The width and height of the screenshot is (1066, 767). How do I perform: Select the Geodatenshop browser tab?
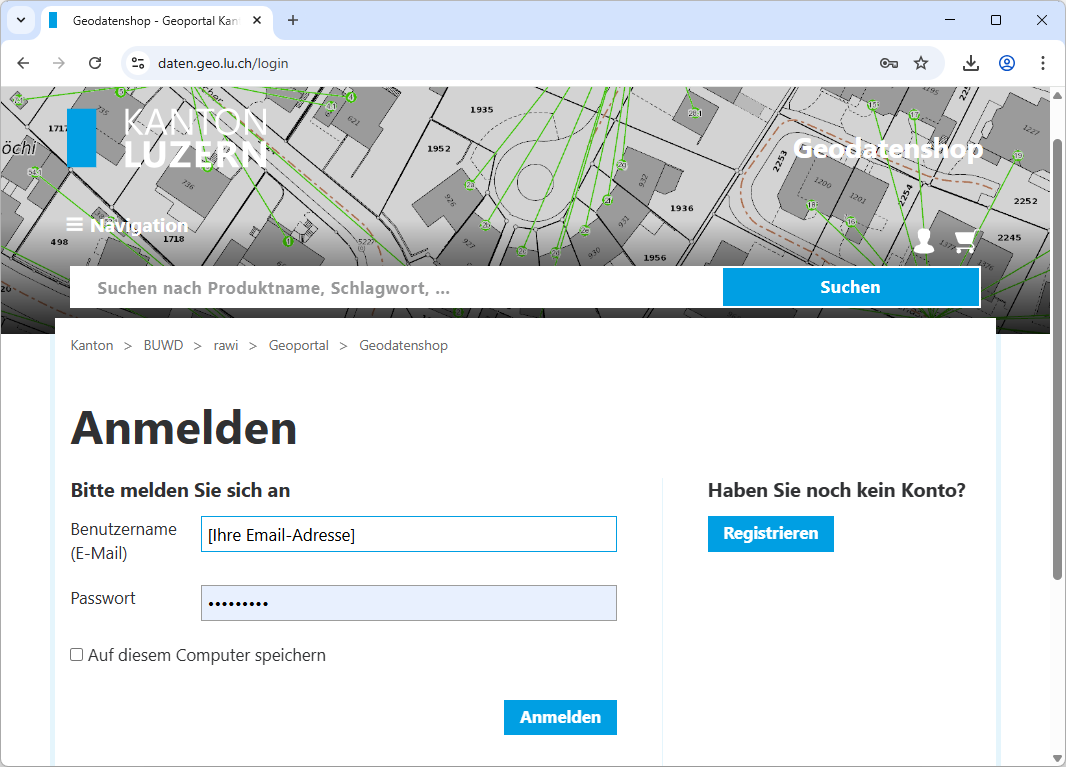150,20
